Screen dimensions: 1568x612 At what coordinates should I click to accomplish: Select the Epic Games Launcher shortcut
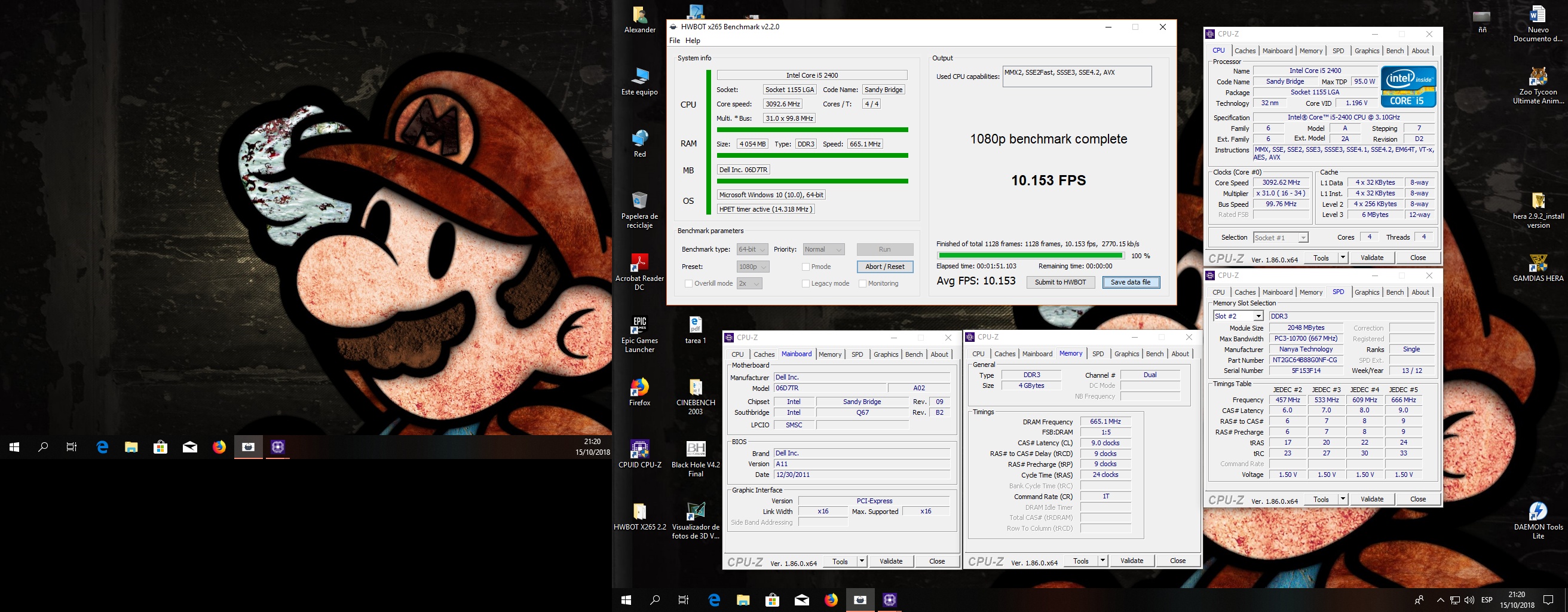[640, 334]
